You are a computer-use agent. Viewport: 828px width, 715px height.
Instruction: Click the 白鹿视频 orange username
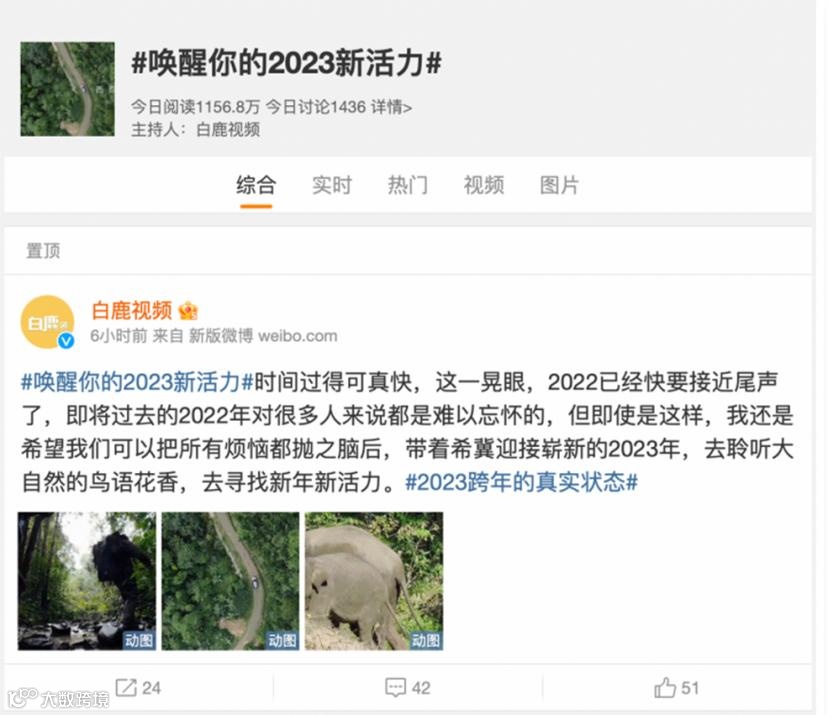(x=132, y=311)
